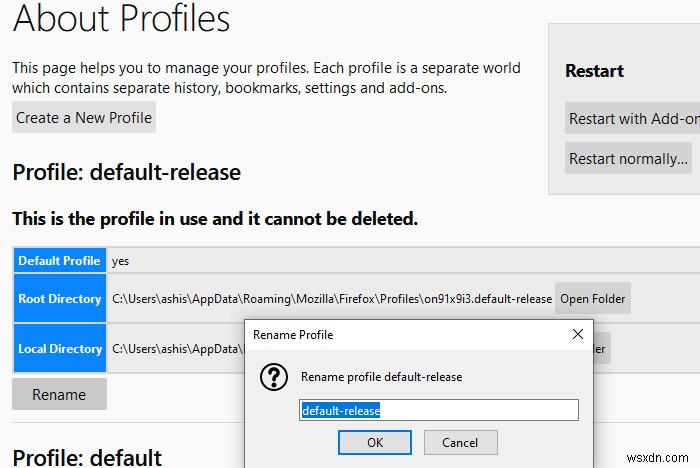This screenshot has width=700, height=468.
Task: Click the Profile: default-release heading
Action: click(127, 172)
